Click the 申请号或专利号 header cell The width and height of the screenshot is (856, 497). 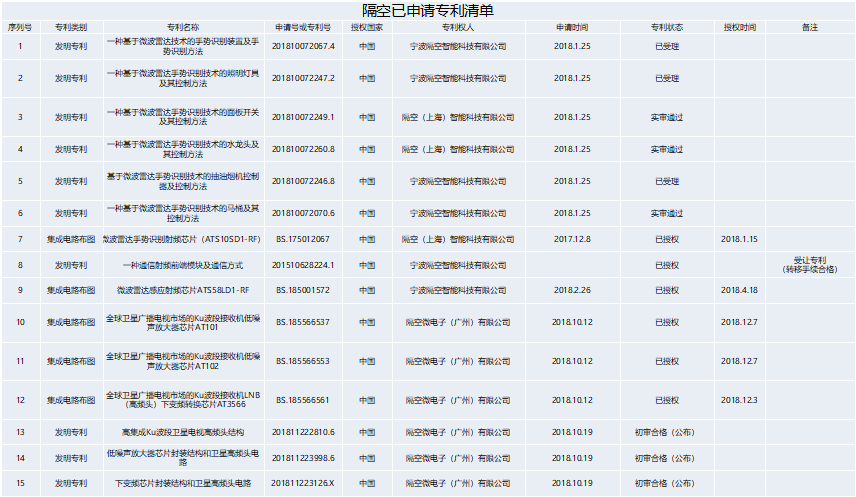click(303, 27)
